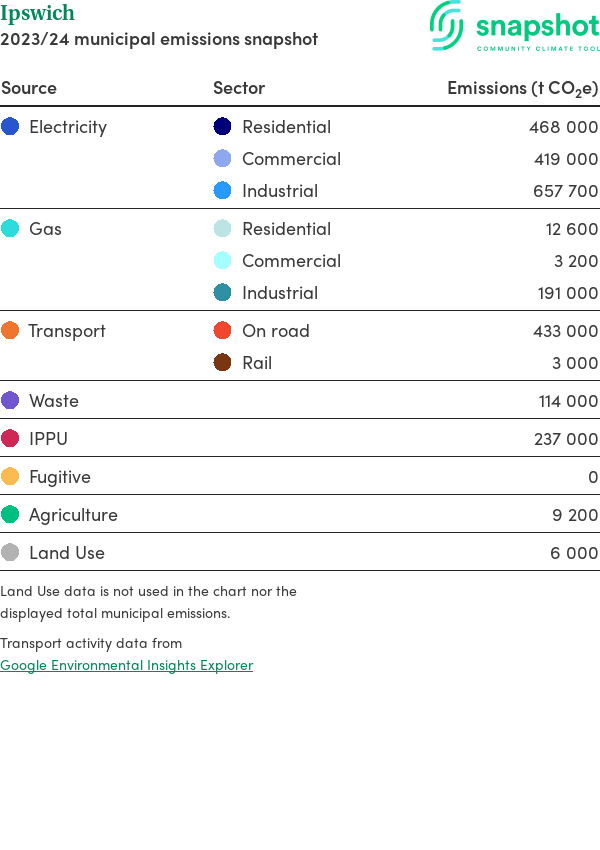
Task: Click the brown Rail sector dot
Action: click(223, 363)
